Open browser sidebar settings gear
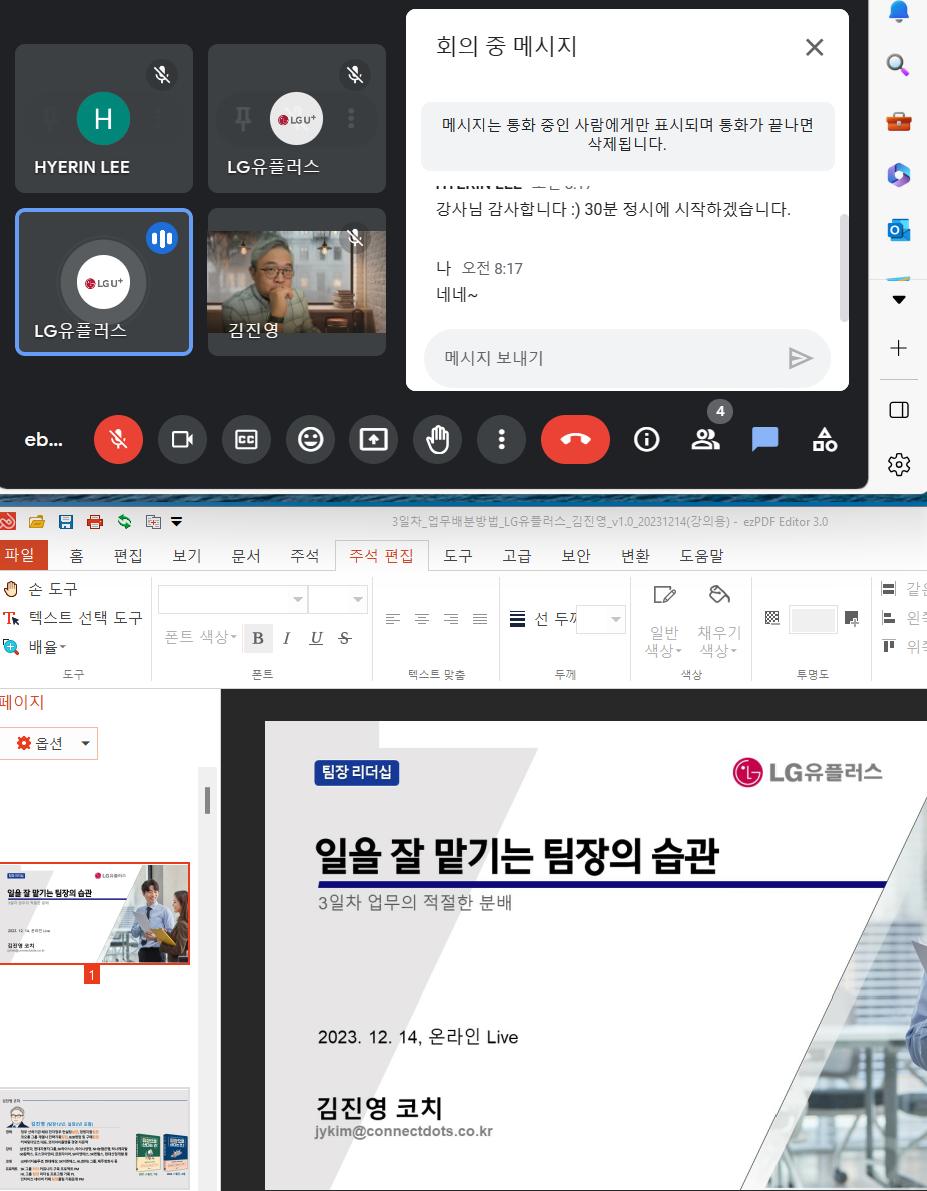Screen dimensions: 927x1191 [x=899, y=463]
